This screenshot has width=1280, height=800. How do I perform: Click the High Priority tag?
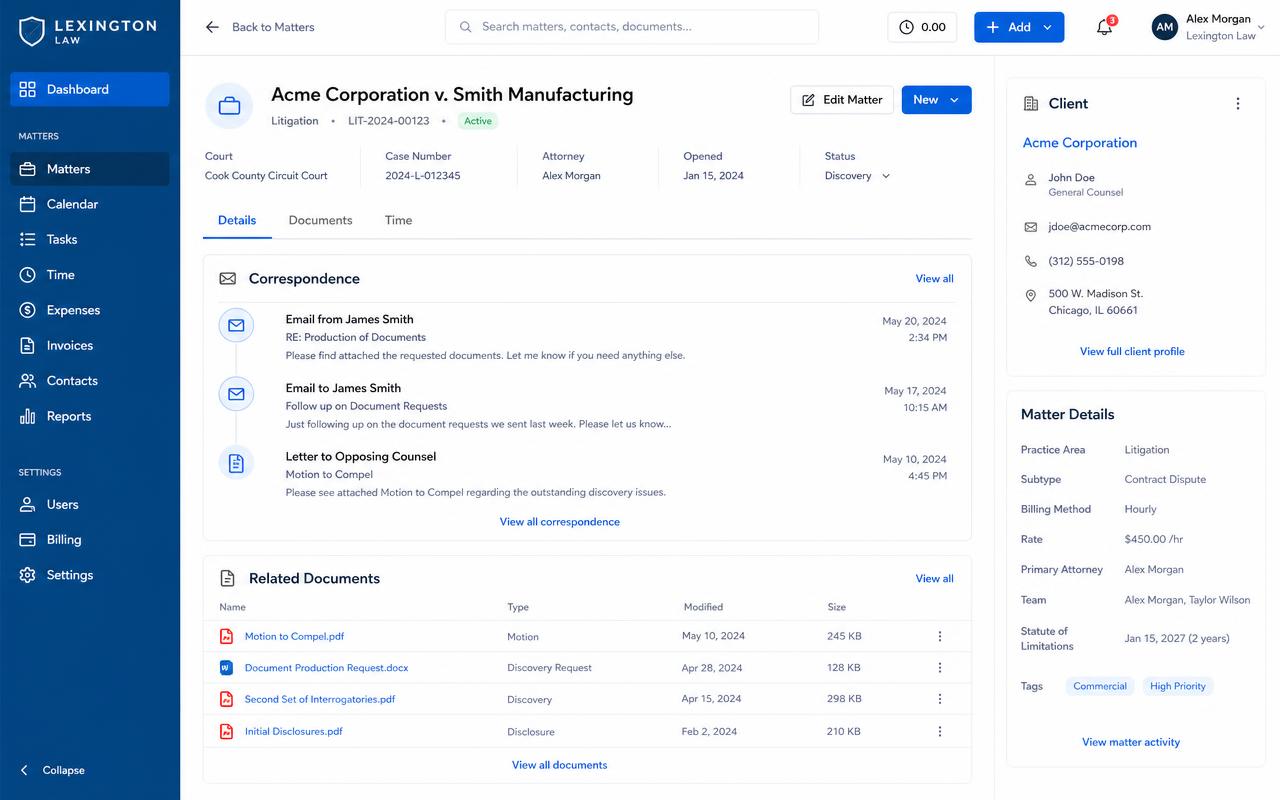click(1178, 686)
